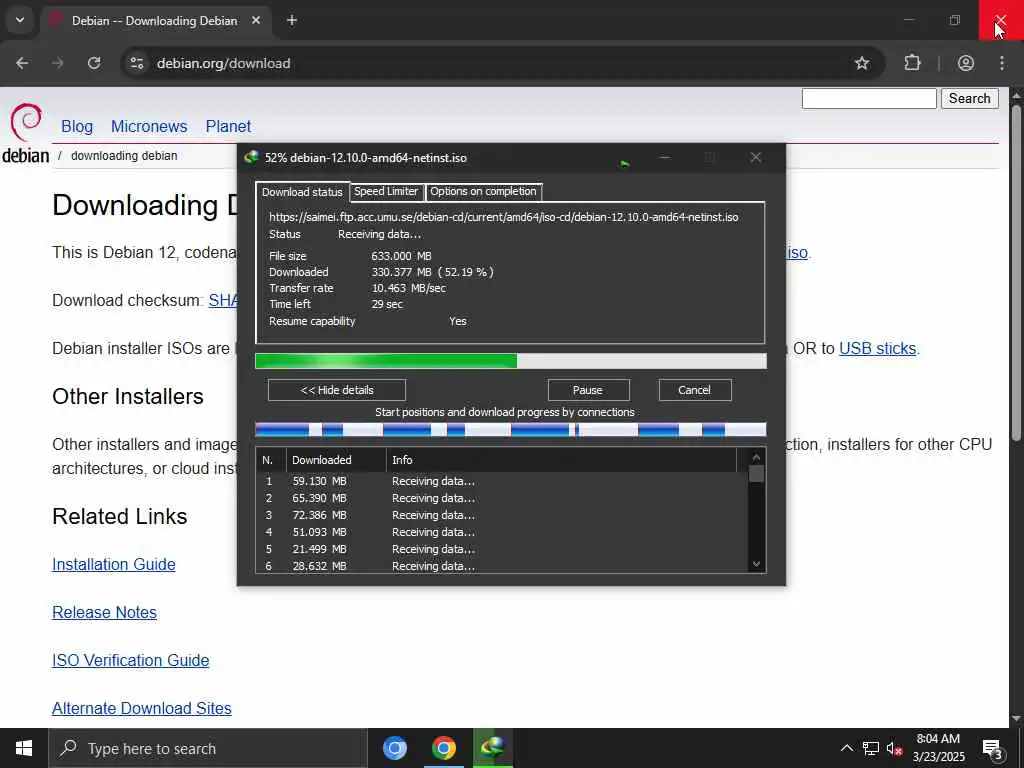This screenshot has height=768, width=1024.
Task: Open the Chrome extensions puzzle icon
Action: coord(912,63)
